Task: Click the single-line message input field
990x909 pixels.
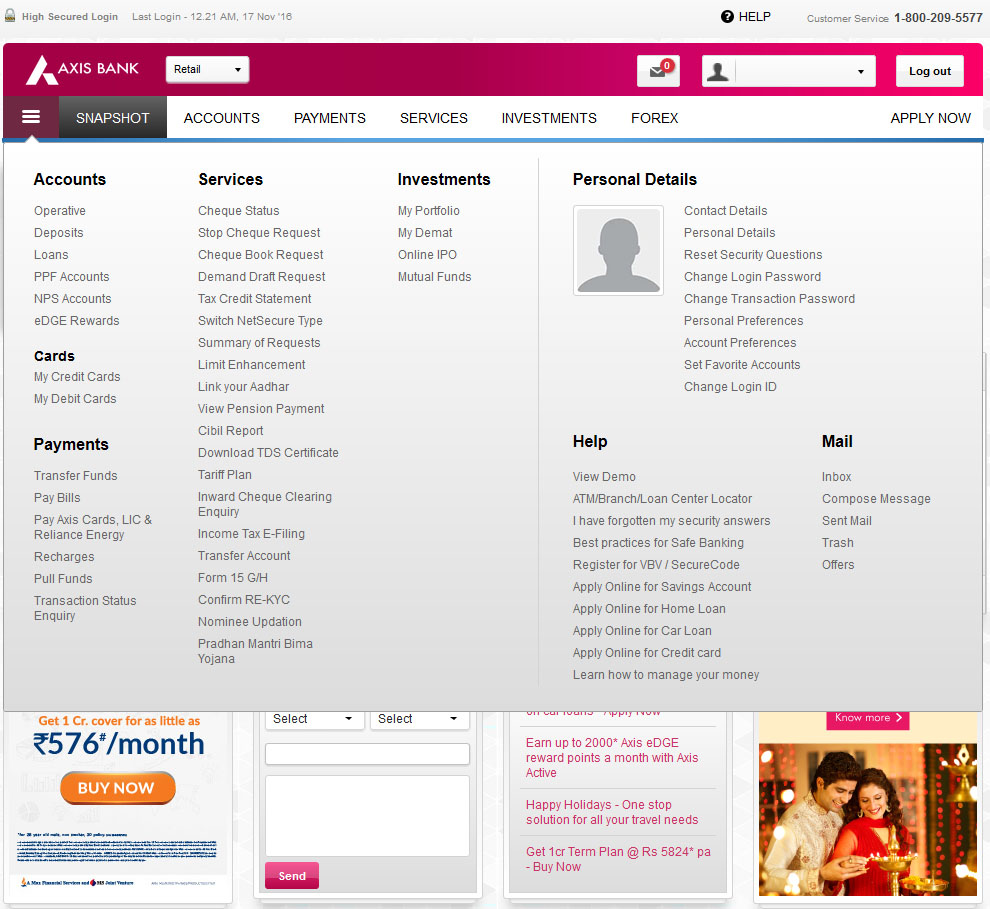Action: point(367,754)
